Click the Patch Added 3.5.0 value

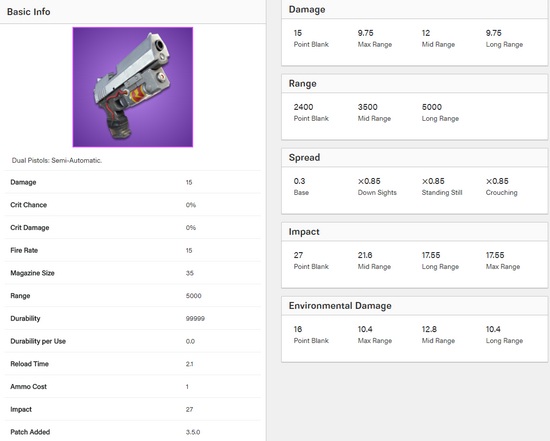click(193, 432)
